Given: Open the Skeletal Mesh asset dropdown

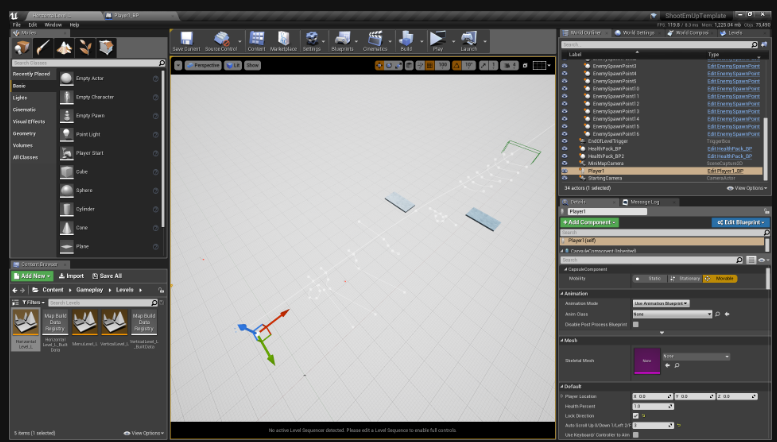Looking at the screenshot, I should (x=696, y=356).
